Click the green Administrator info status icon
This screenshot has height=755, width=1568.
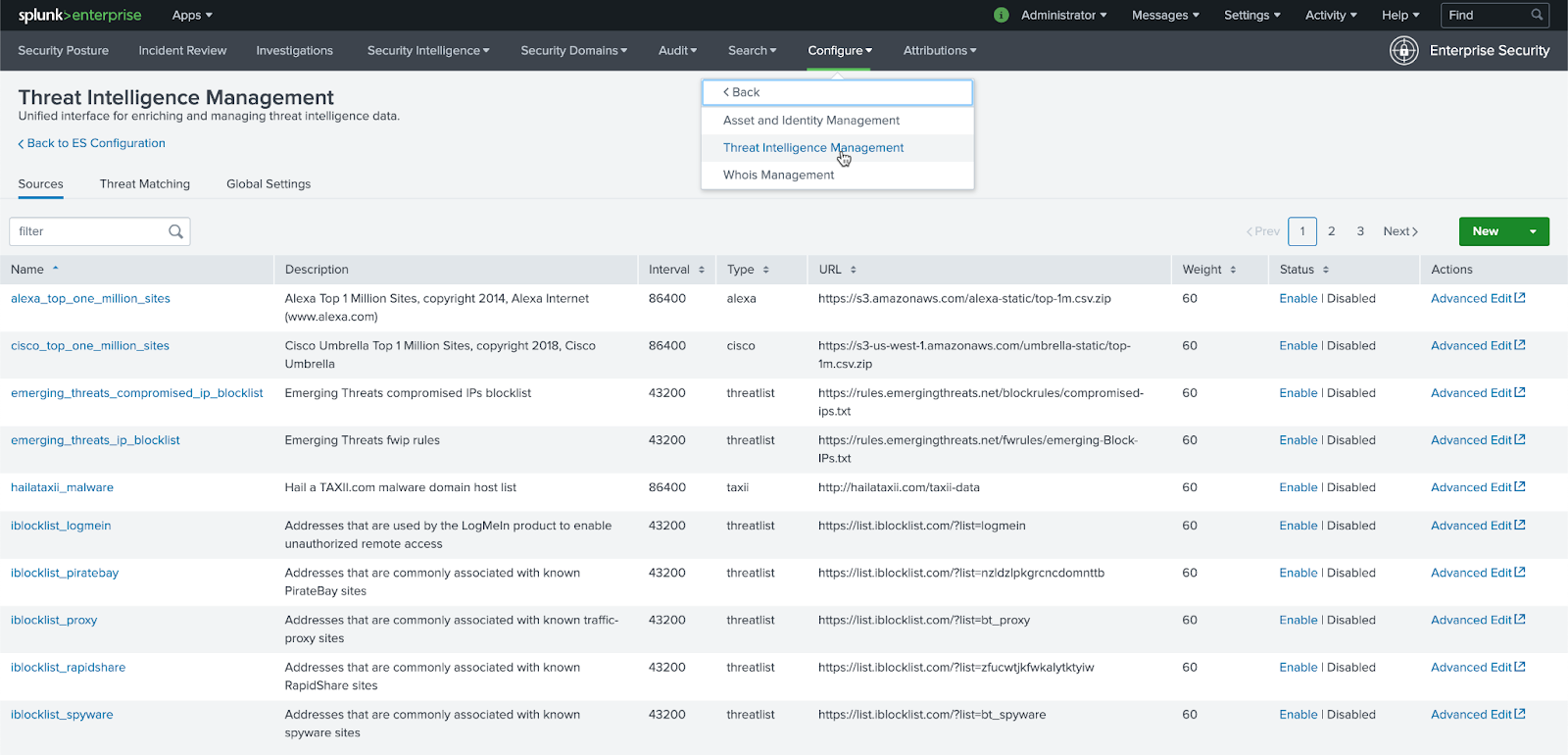pos(1001,15)
